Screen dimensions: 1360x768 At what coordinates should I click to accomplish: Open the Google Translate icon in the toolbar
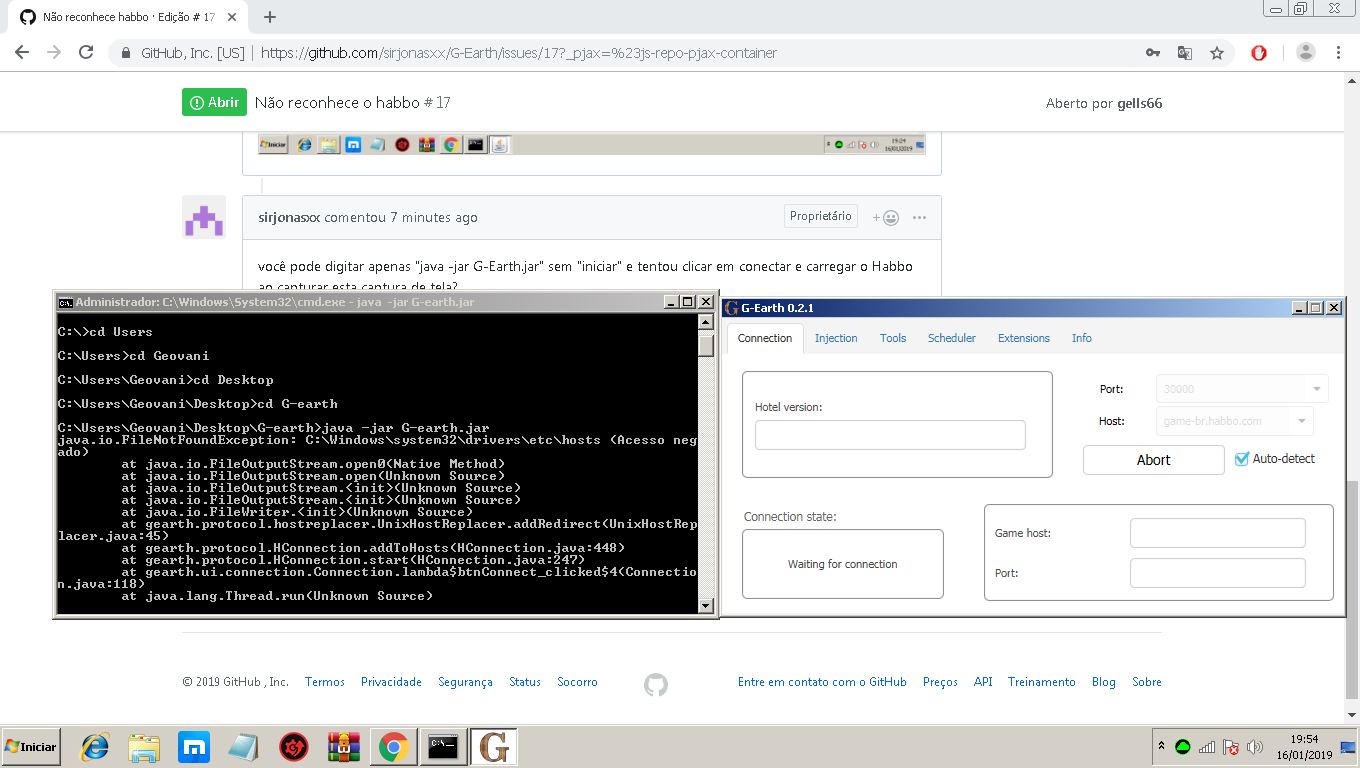[x=1185, y=52]
